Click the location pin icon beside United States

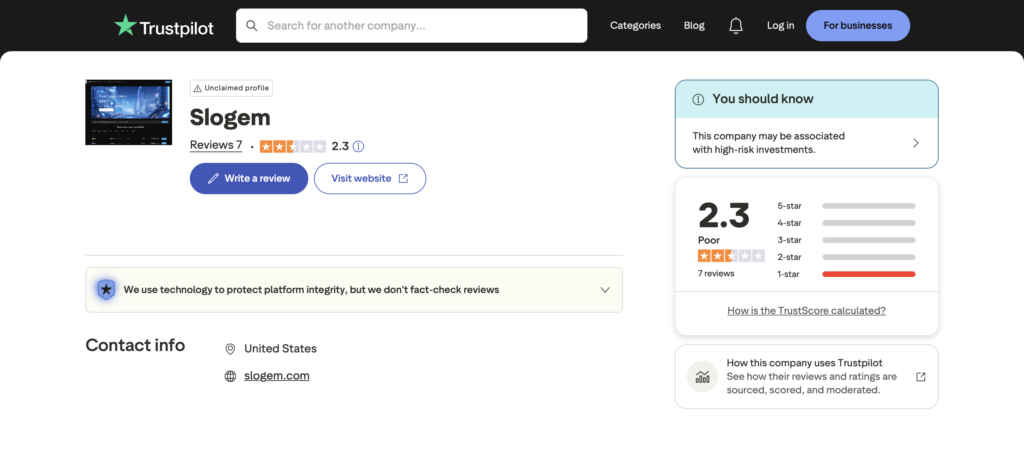(x=230, y=349)
